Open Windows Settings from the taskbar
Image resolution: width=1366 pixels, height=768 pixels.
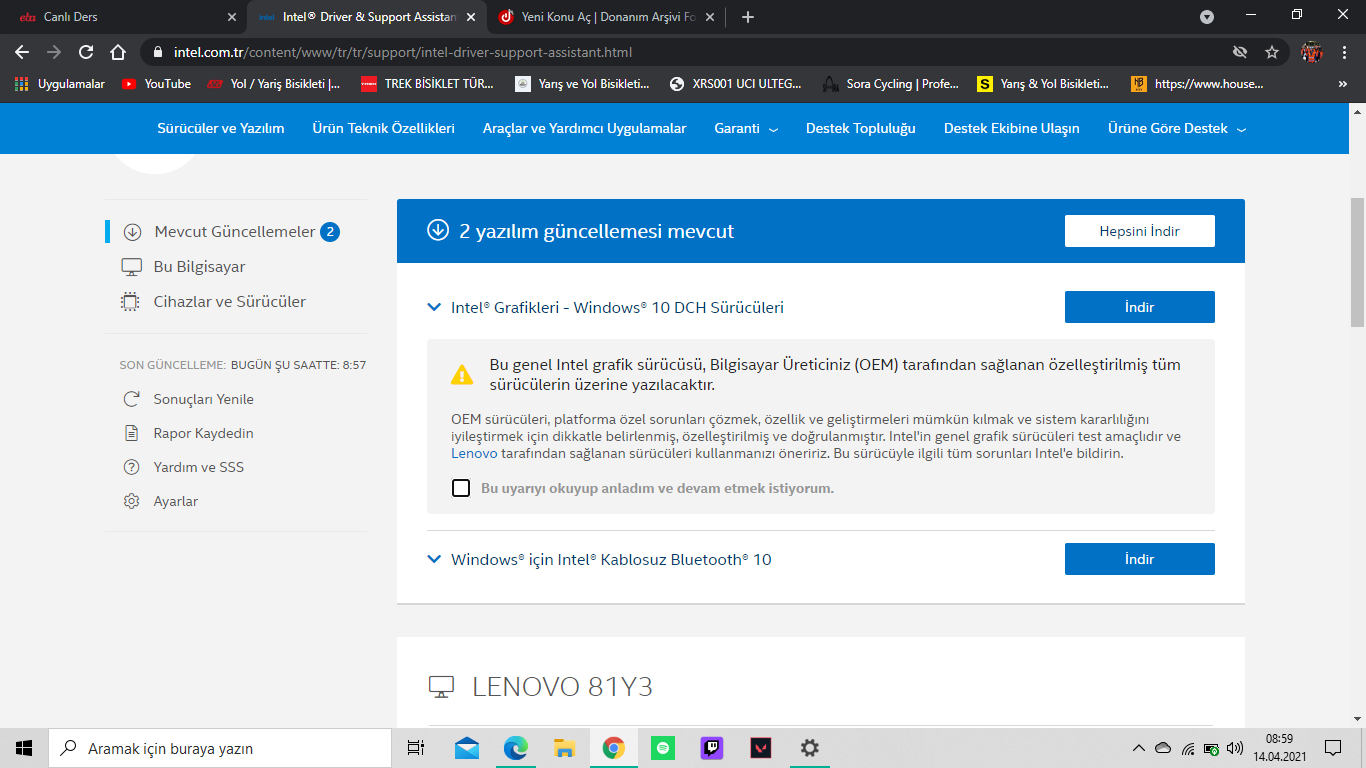[x=810, y=748]
